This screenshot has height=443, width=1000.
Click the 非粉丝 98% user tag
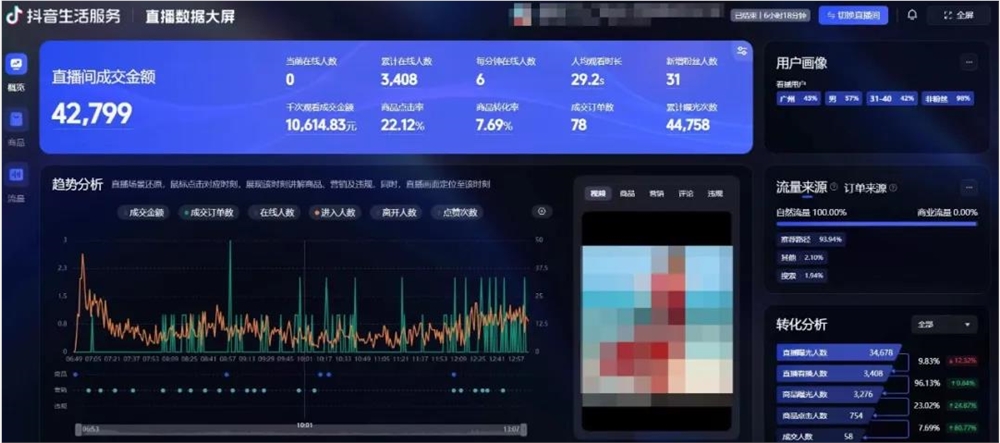pyautogui.click(x=948, y=99)
